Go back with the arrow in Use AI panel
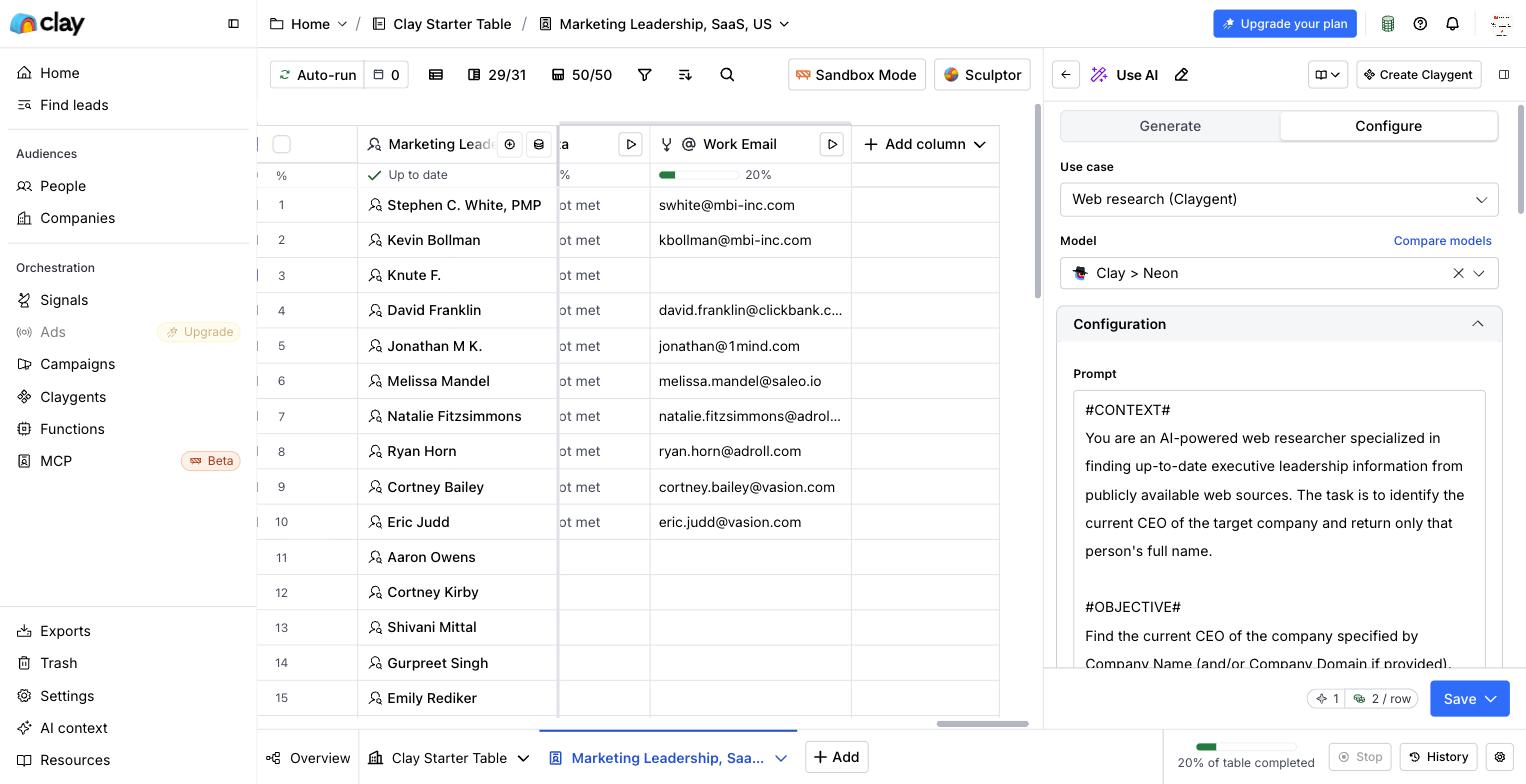This screenshot has width=1526, height=784. (1066, 75)
